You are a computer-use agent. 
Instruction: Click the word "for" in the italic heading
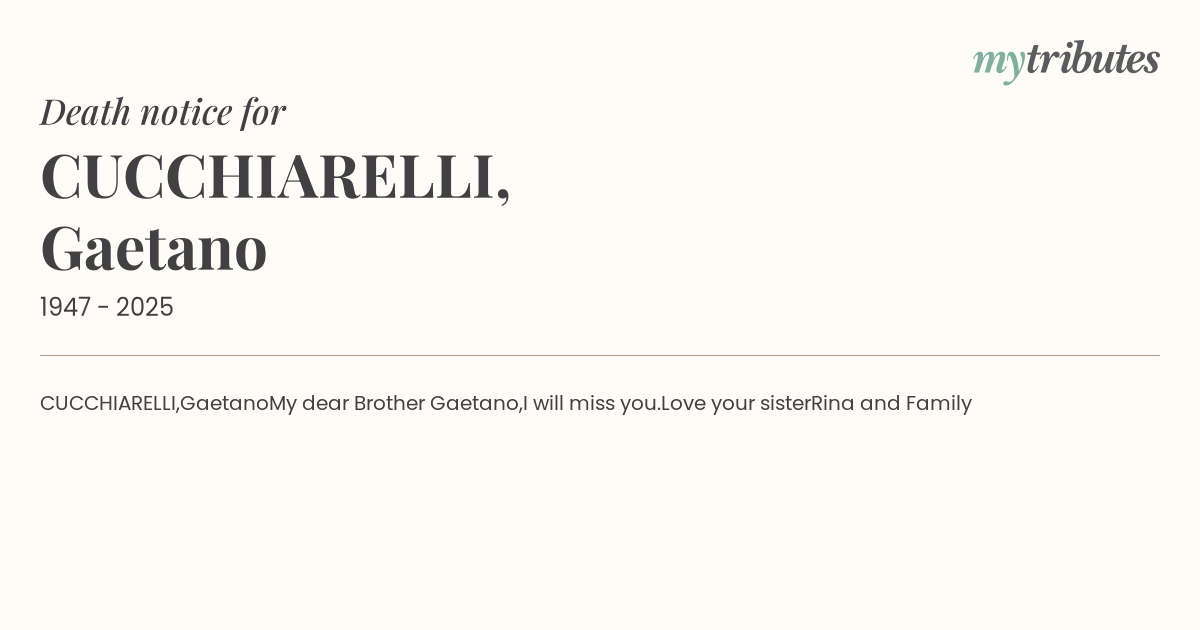click(263, 111)
